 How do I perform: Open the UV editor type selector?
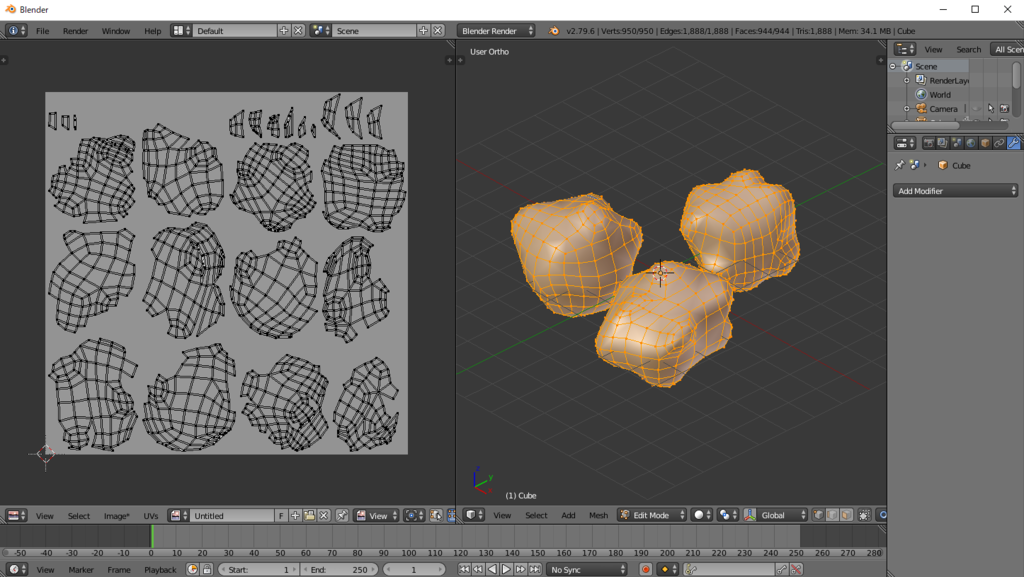[x=16, y=516]
